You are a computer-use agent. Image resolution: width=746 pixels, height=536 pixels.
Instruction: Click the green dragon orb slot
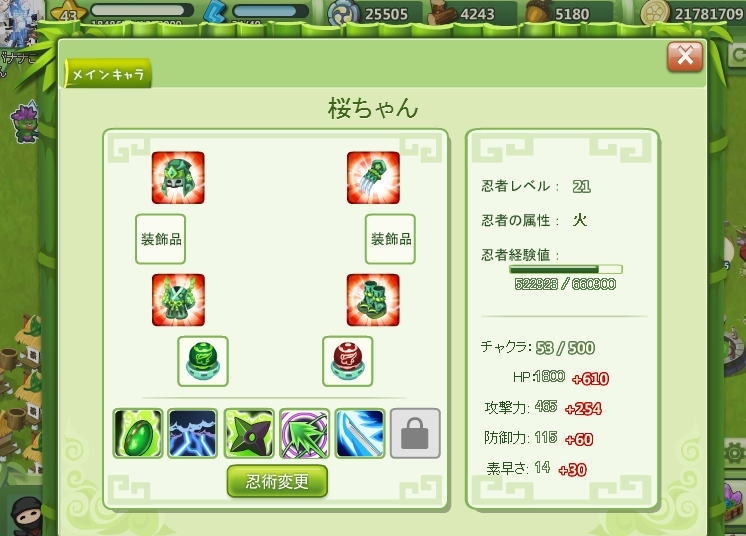pos(203,361)
